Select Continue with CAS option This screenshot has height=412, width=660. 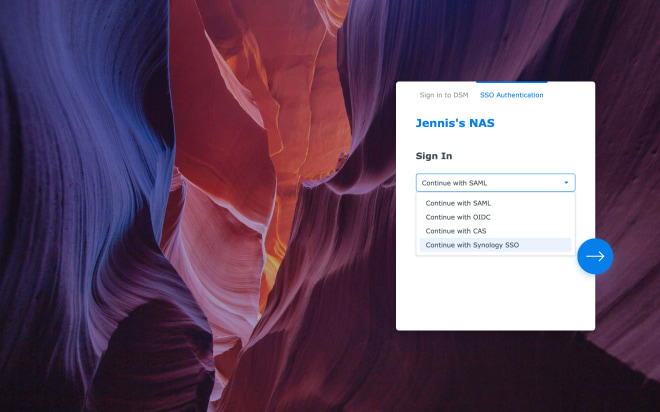click(455, 231)
